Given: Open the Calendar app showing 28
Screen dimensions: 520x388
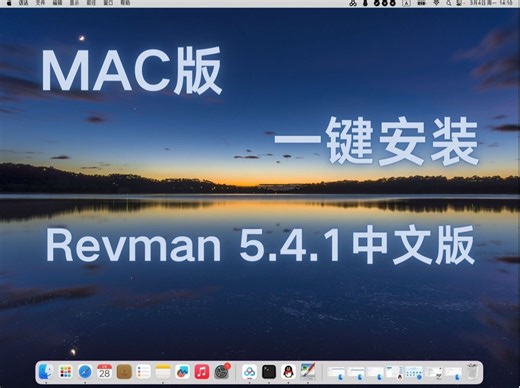Looking at the screenshot, I should tap(104, 372).
